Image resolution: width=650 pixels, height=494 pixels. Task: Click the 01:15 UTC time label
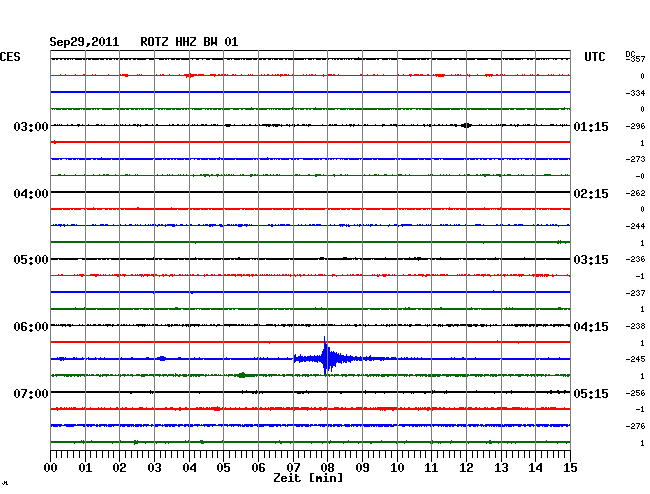591,126
